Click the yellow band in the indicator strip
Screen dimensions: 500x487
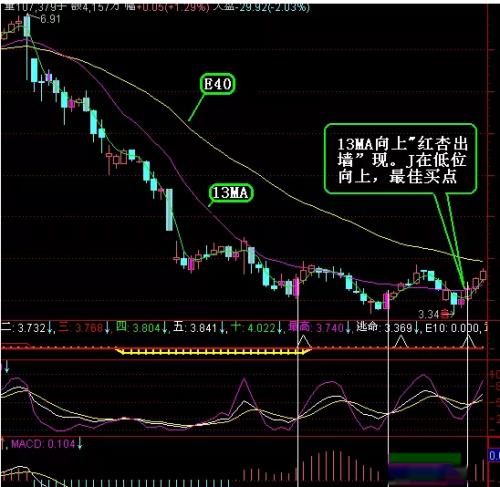(214, 351)
